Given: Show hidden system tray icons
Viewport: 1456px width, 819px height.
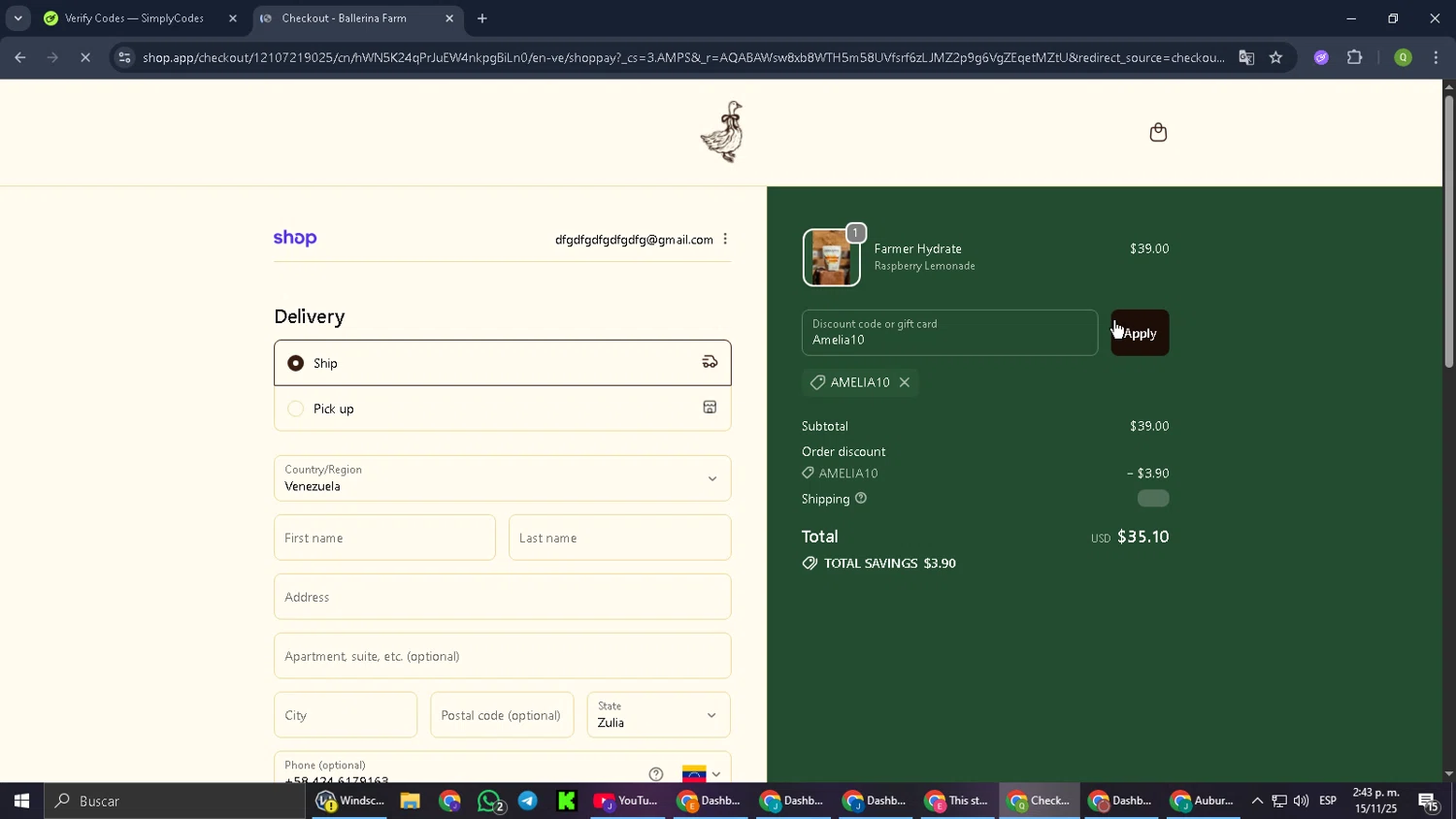Looking at the screenshot, I should 1257,801.
